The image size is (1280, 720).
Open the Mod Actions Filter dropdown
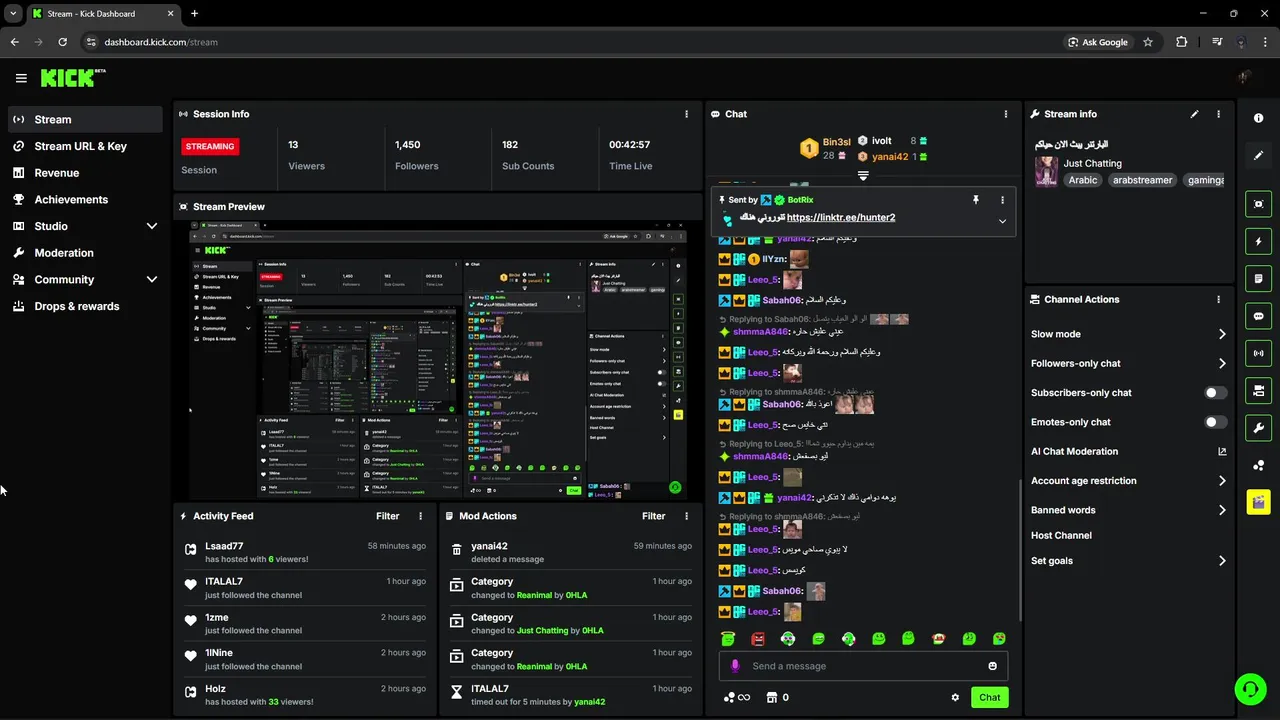pos(654,516)
